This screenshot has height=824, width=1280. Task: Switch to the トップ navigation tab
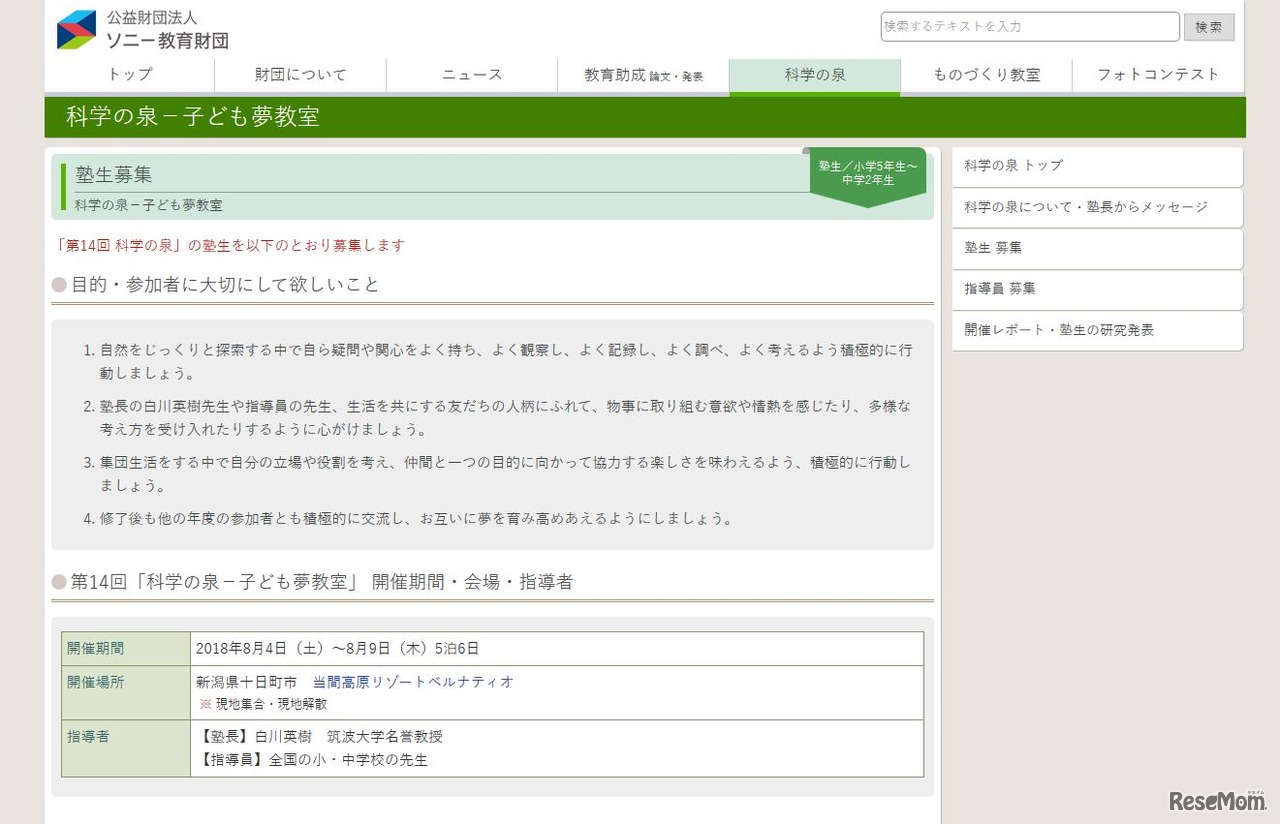click(130, 74)
